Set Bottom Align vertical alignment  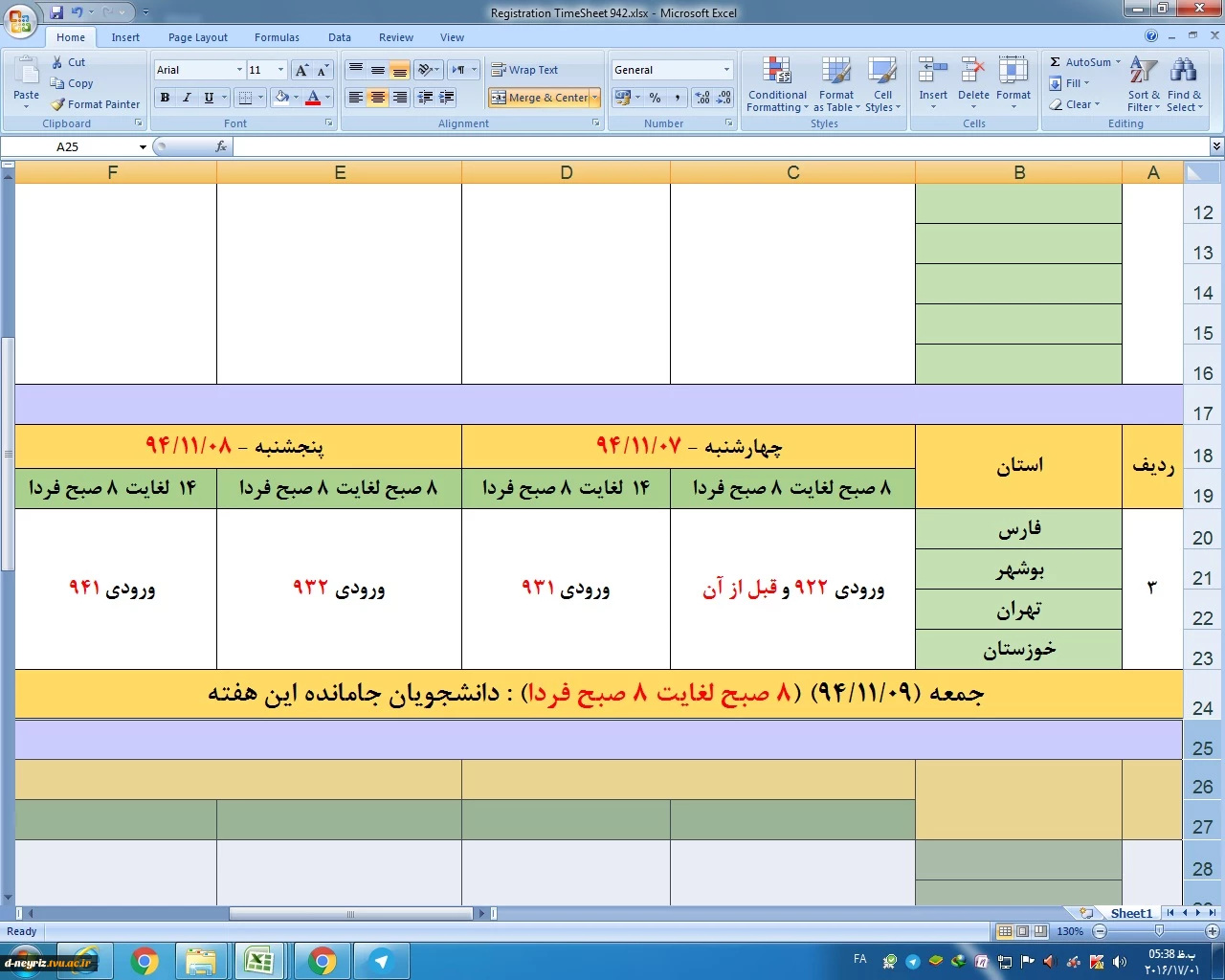[399, 70]
